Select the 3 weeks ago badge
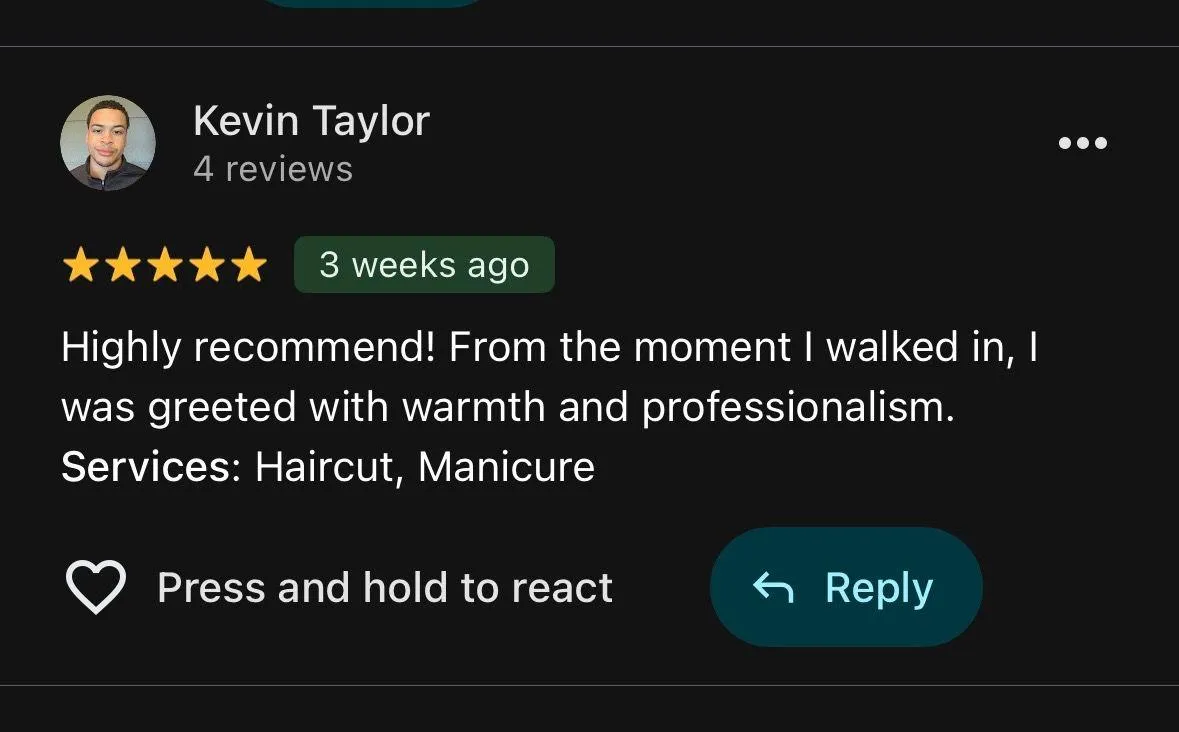Screen dimensions: 1179x732 coord(424,265)
